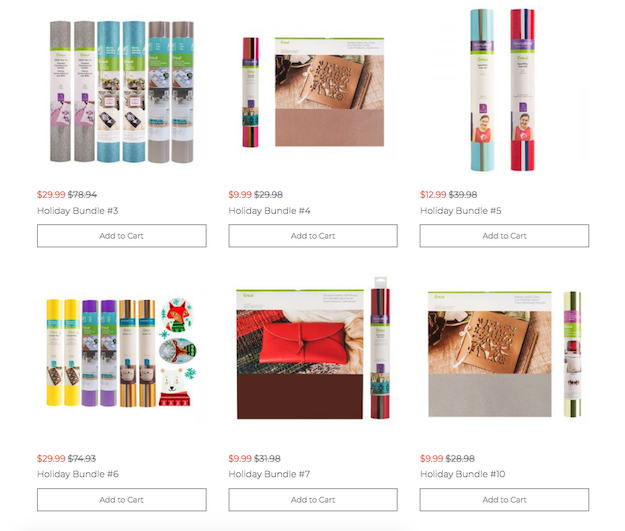Screen dimensions: 625x531
Task: Add Holiday Bundle #5 to cart
Action: [504, 236]
